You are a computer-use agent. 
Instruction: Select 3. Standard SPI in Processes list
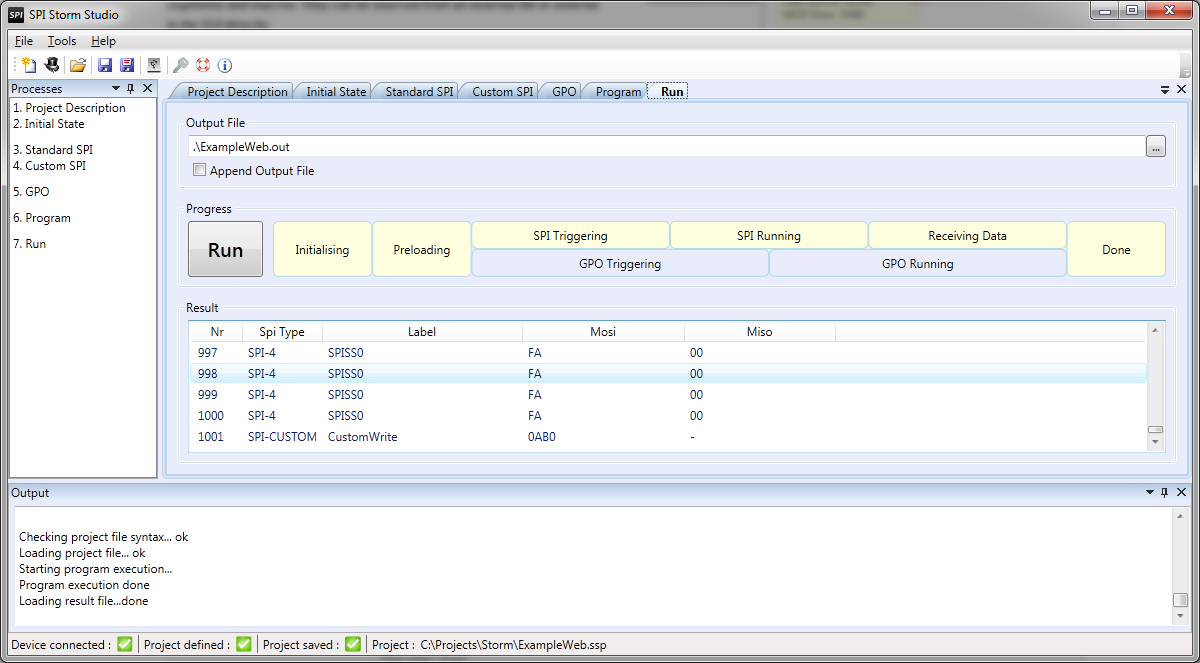53,150
